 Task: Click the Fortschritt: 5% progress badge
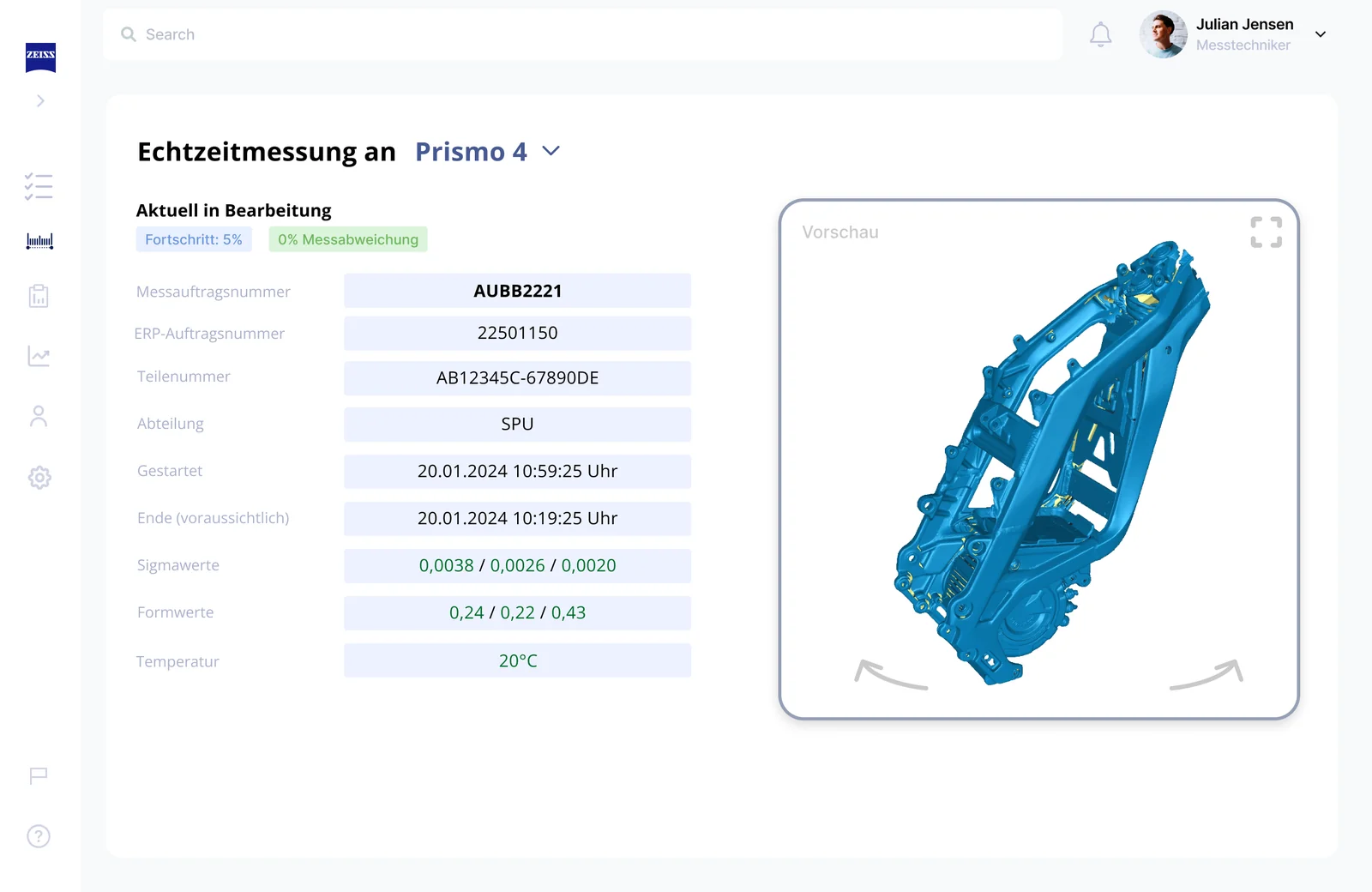(x=194, y=239)
